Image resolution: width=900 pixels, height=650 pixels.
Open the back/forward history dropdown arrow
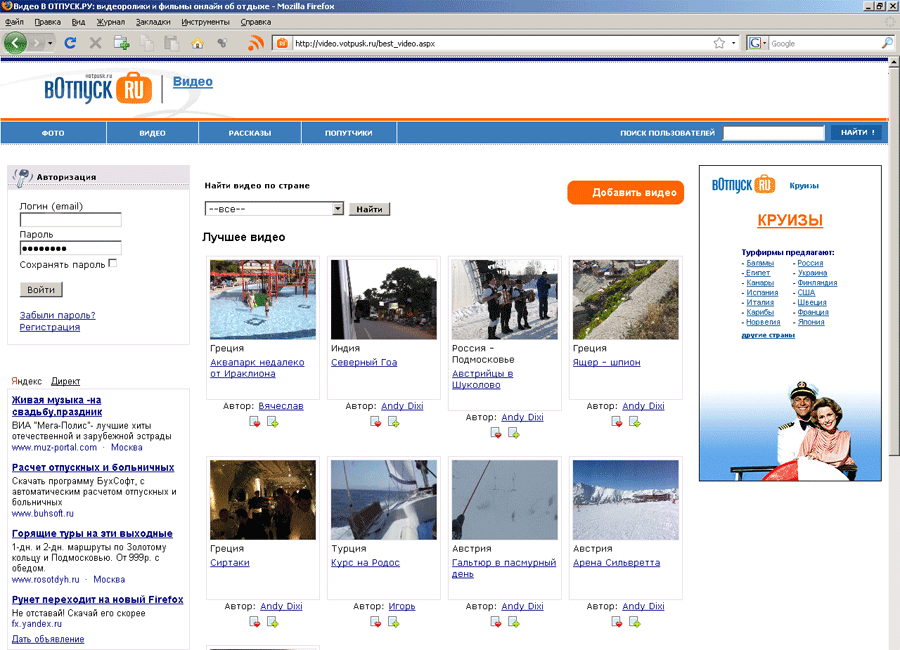(51, 44)
